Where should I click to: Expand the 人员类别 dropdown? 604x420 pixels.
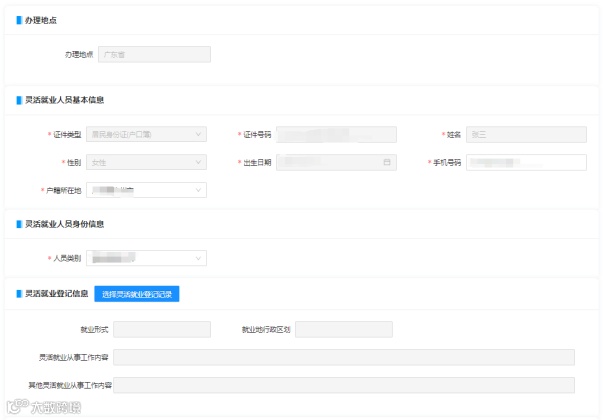146,258
